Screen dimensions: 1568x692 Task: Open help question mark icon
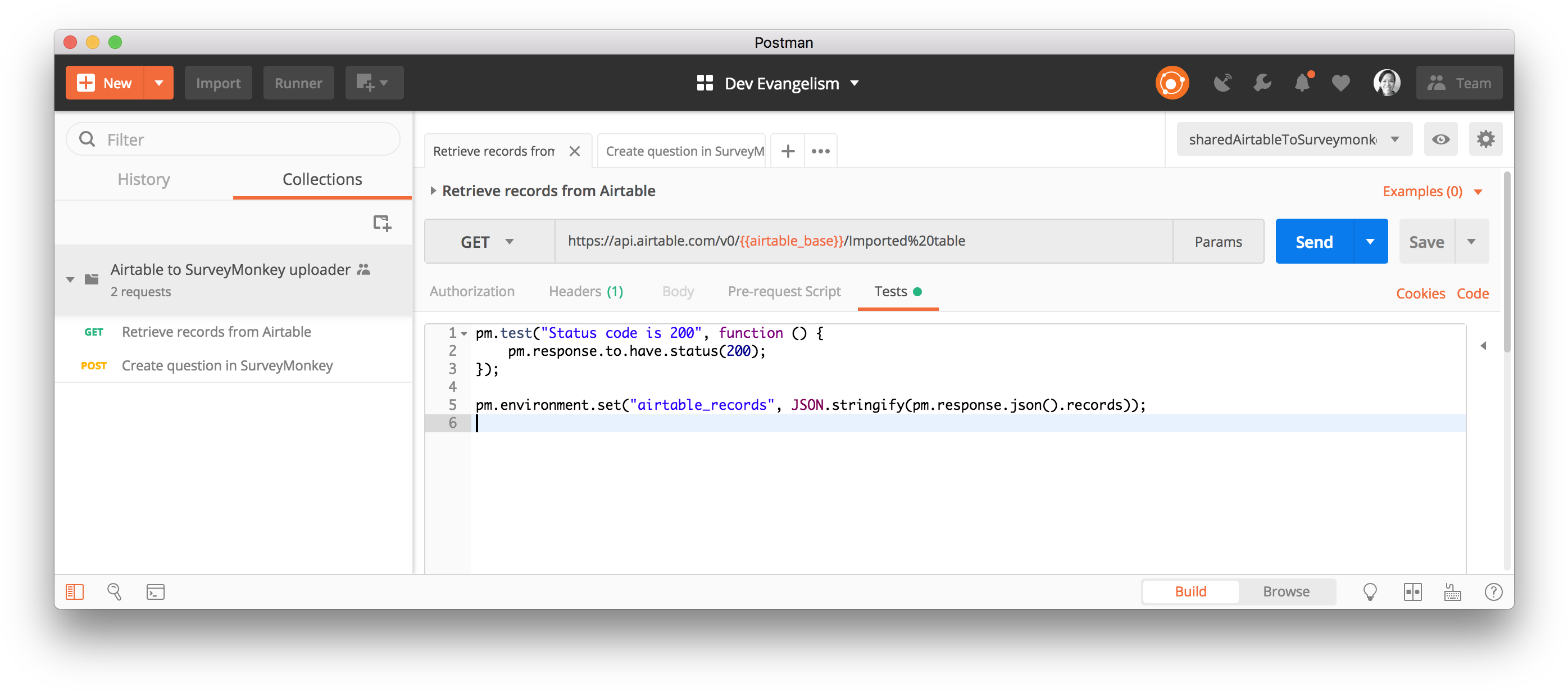(x=1493, y=591)
